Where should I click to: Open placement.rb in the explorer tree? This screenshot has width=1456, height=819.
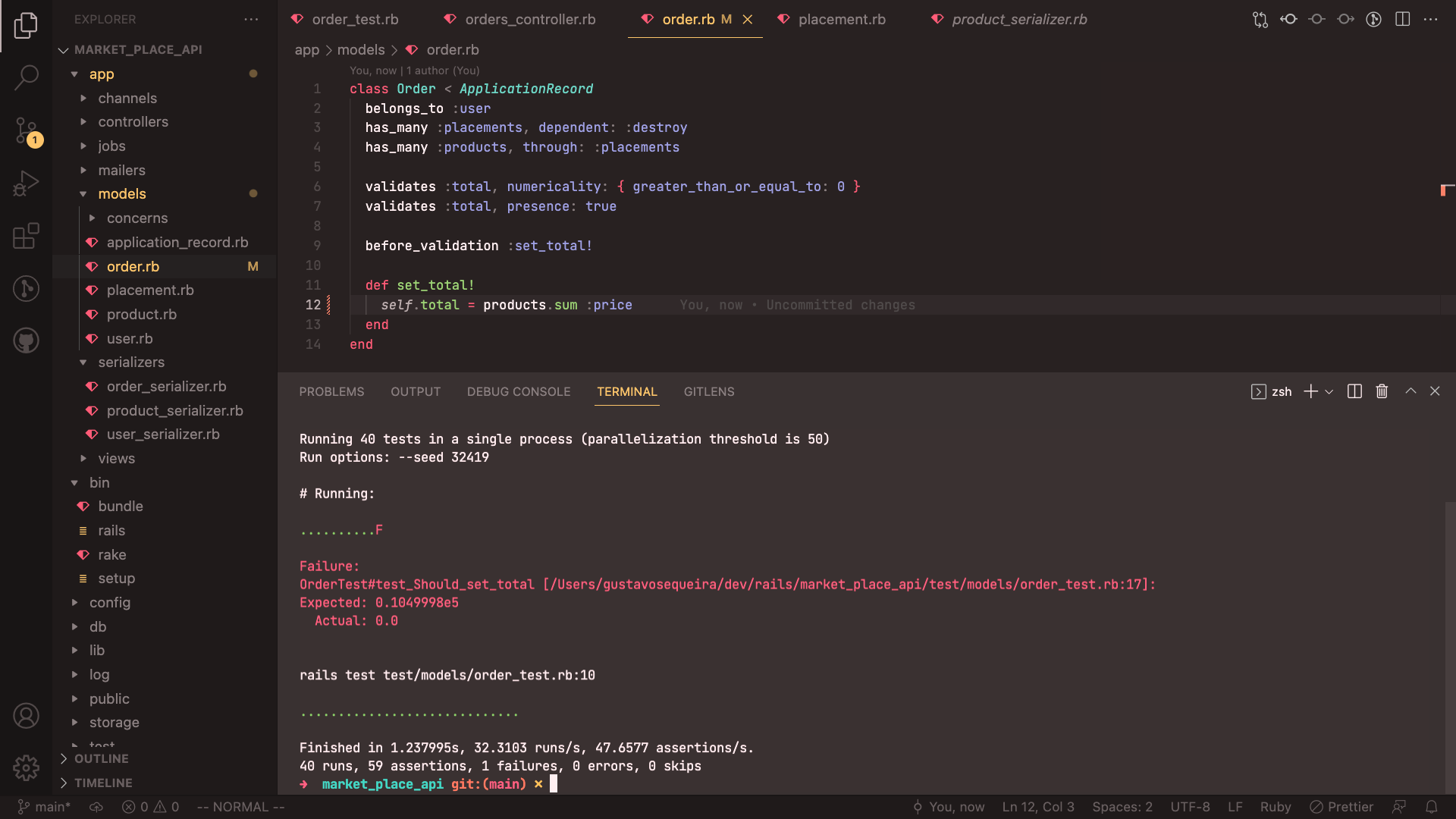point(150,290)
